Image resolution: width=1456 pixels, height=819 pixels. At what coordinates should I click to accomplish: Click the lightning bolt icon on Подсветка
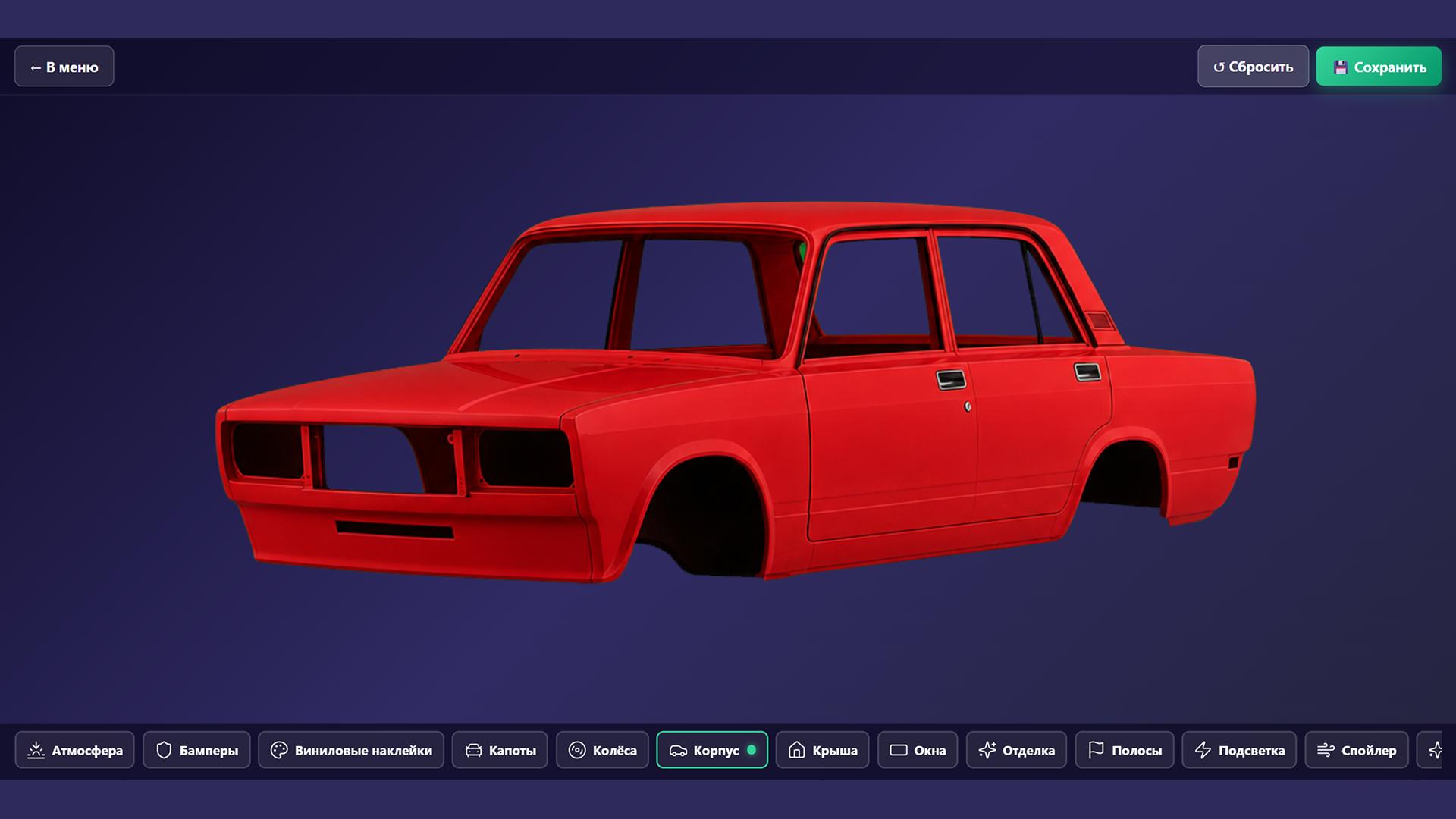(x=1203, y=750)
